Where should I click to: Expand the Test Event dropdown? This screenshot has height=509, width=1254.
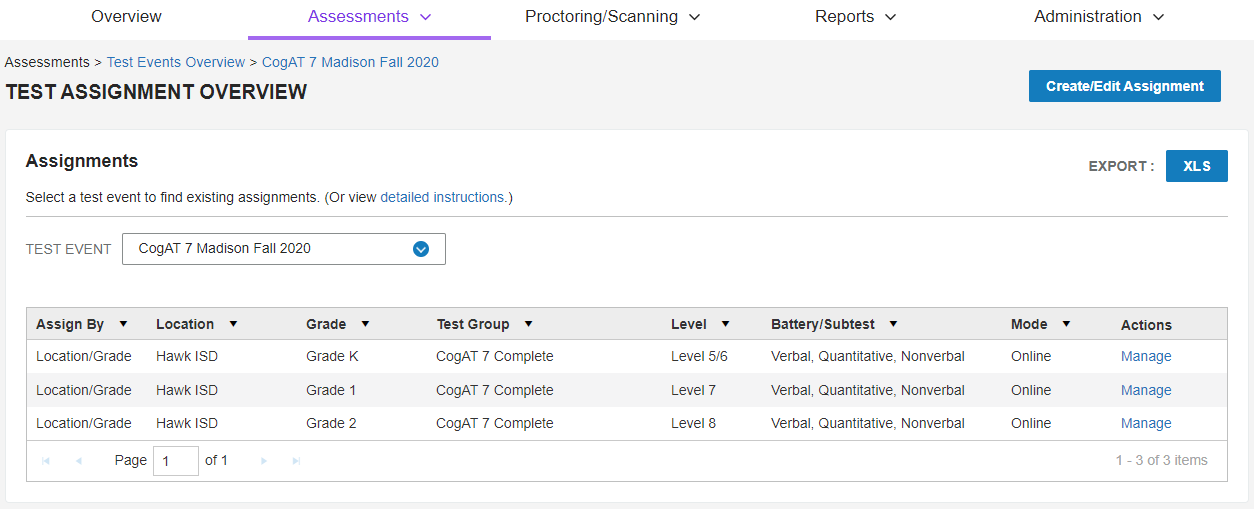pos(421,249)
